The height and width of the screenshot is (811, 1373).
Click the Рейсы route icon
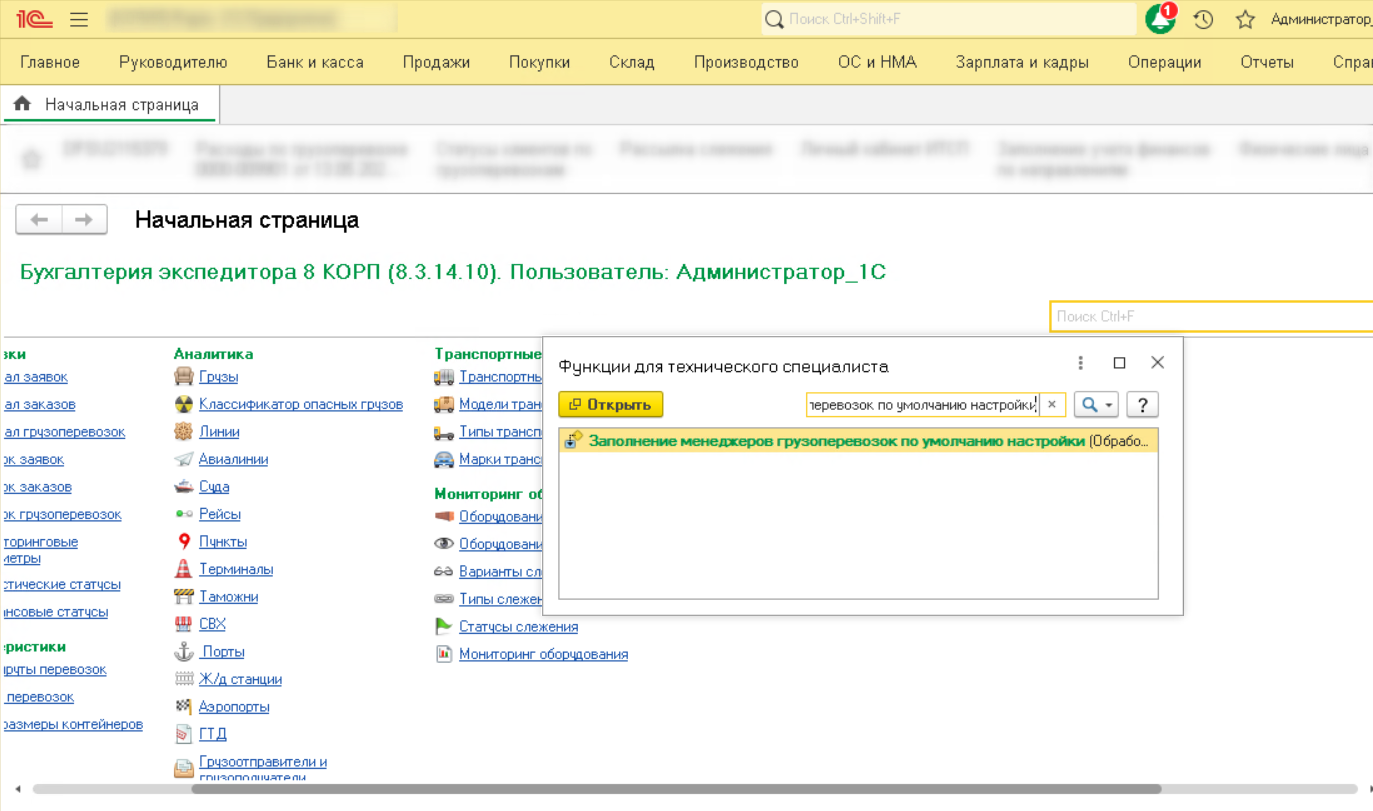pos(184,514)
